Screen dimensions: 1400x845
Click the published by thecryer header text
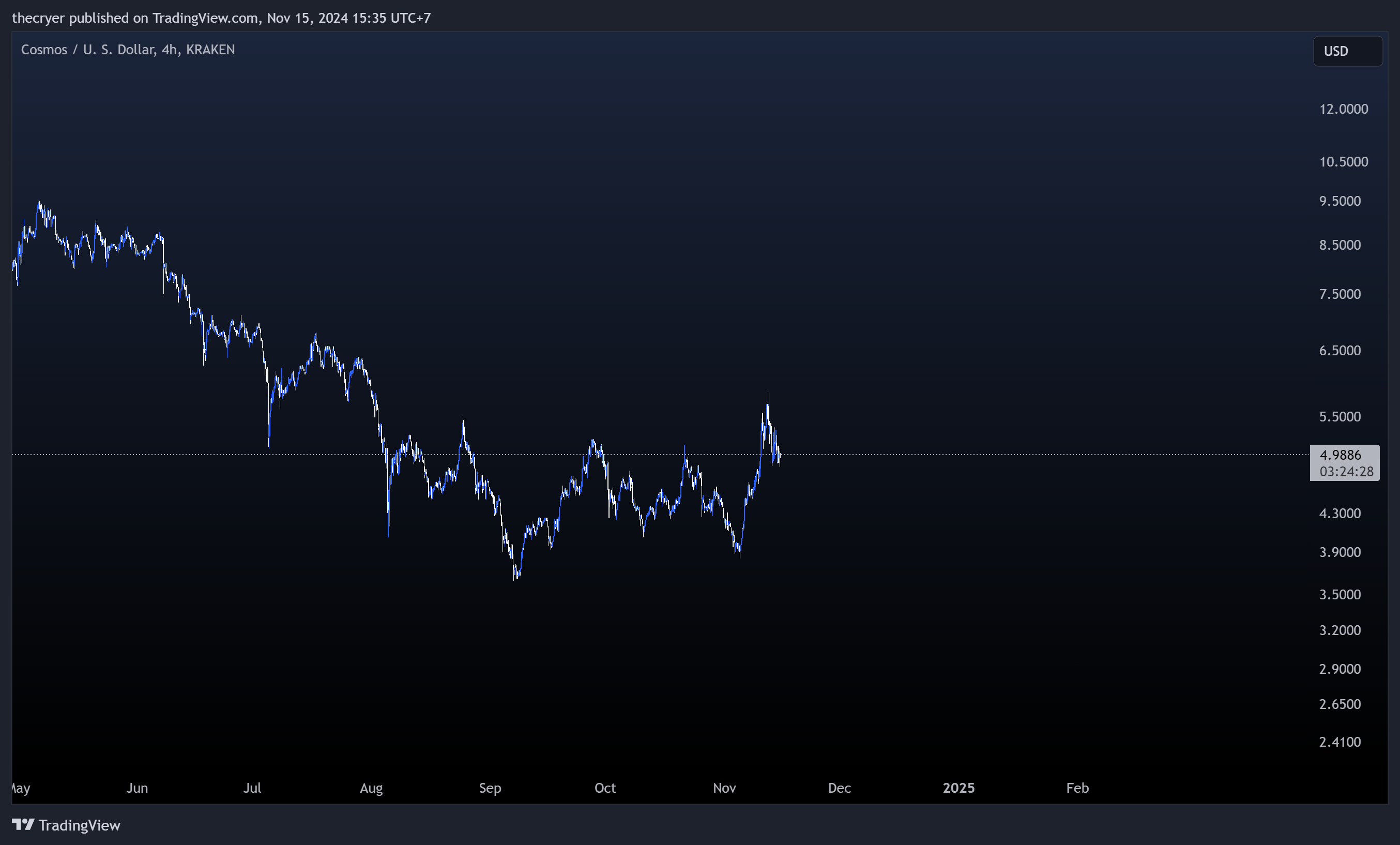coord(221,18)
